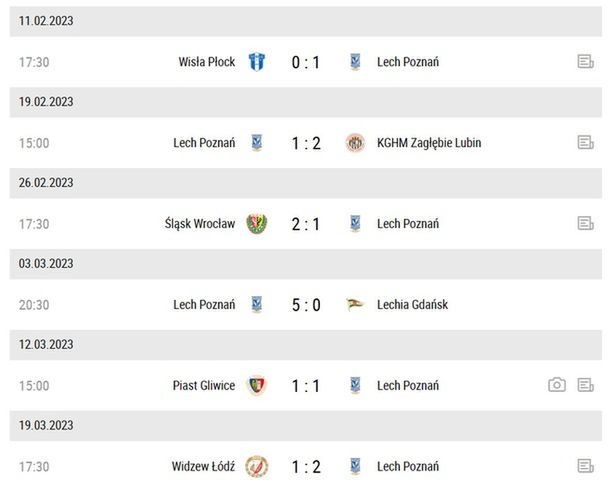Select the 5 : 0 match score
The image size is (609, 500).
306,304
